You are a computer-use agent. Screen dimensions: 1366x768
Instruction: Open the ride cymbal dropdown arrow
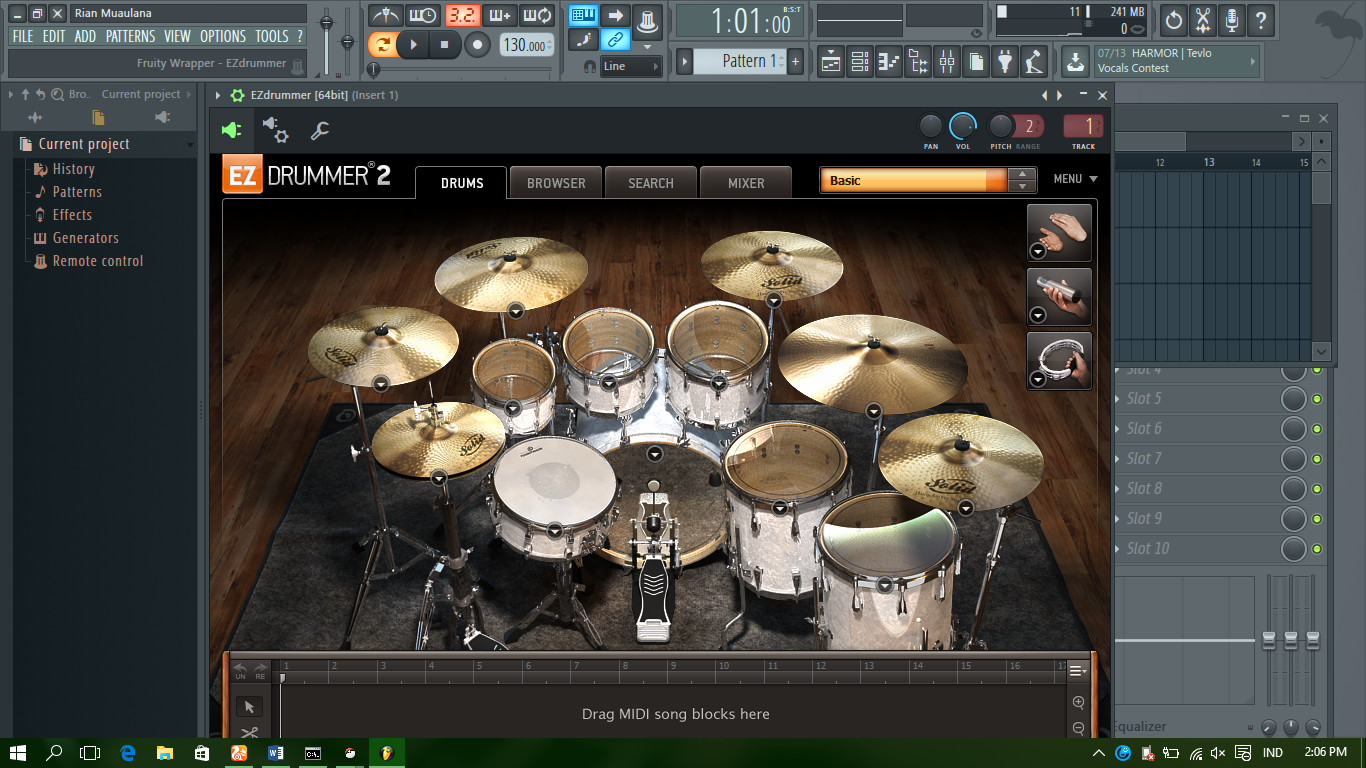pos(874,411)
